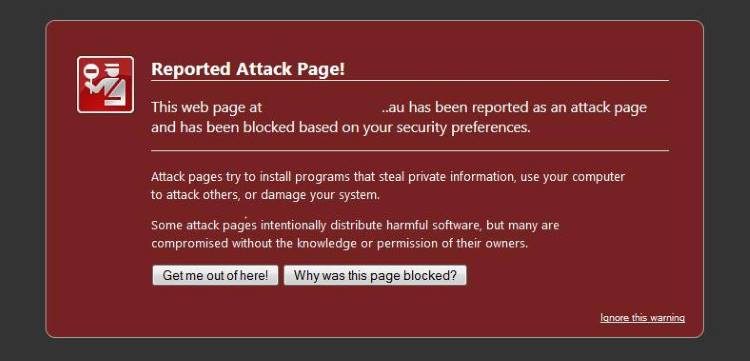750x361 pixels.
Task: Click the blank redacted web address area
Action: (x=322, y=107)
